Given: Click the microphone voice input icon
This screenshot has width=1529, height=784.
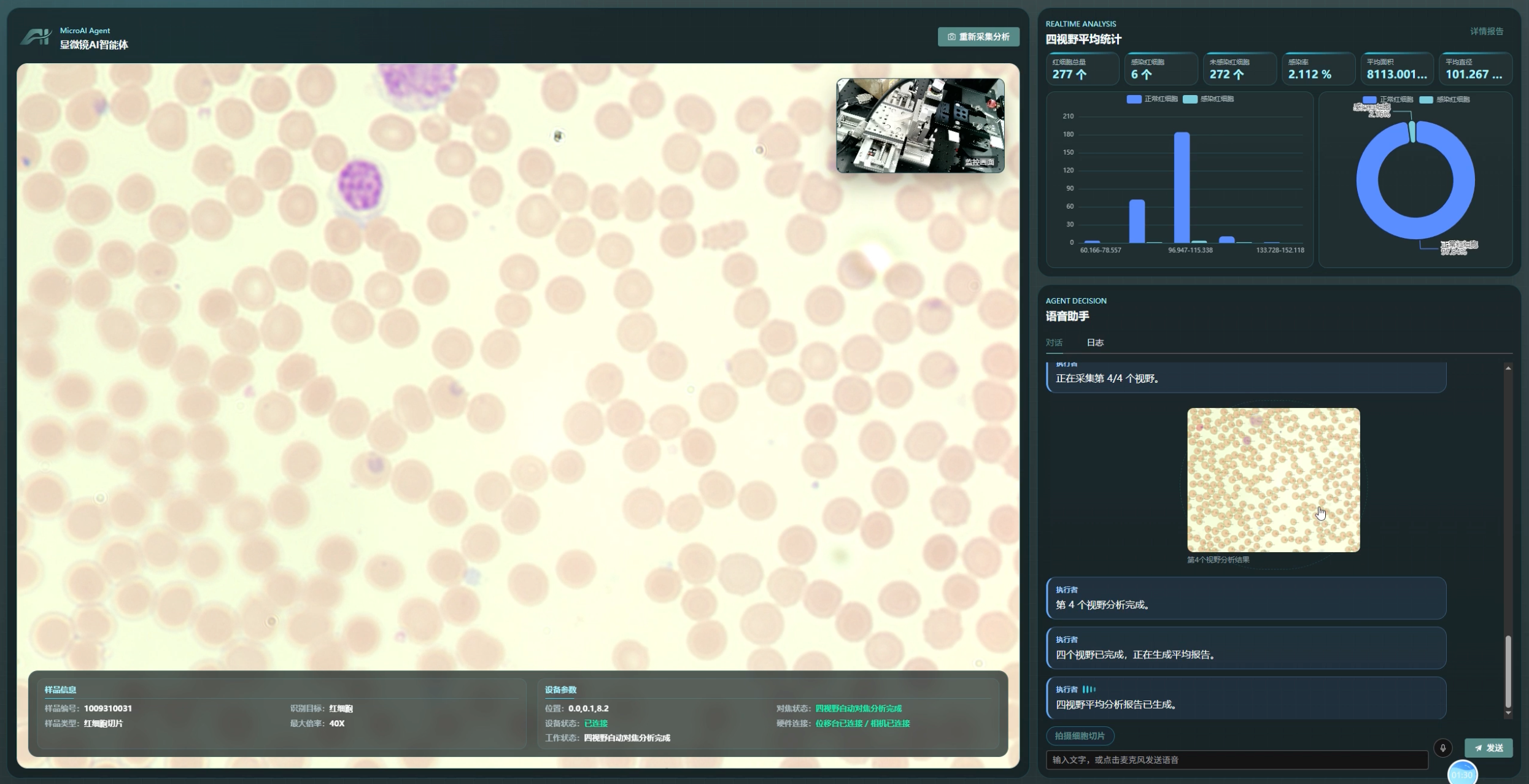Looking at the screenshot, I should [1443, 747].
